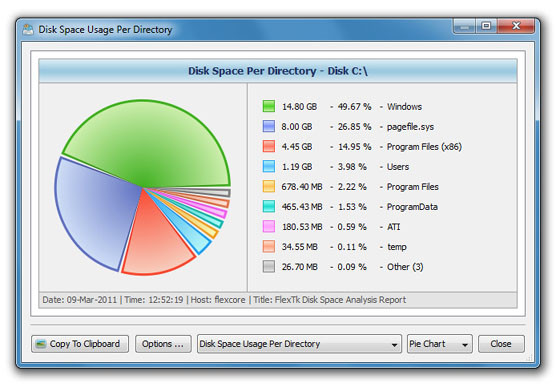Screen dimensions: 560x387
Task: Click the 'ProgramData' legend label
Action: click(x=412, y=207)
